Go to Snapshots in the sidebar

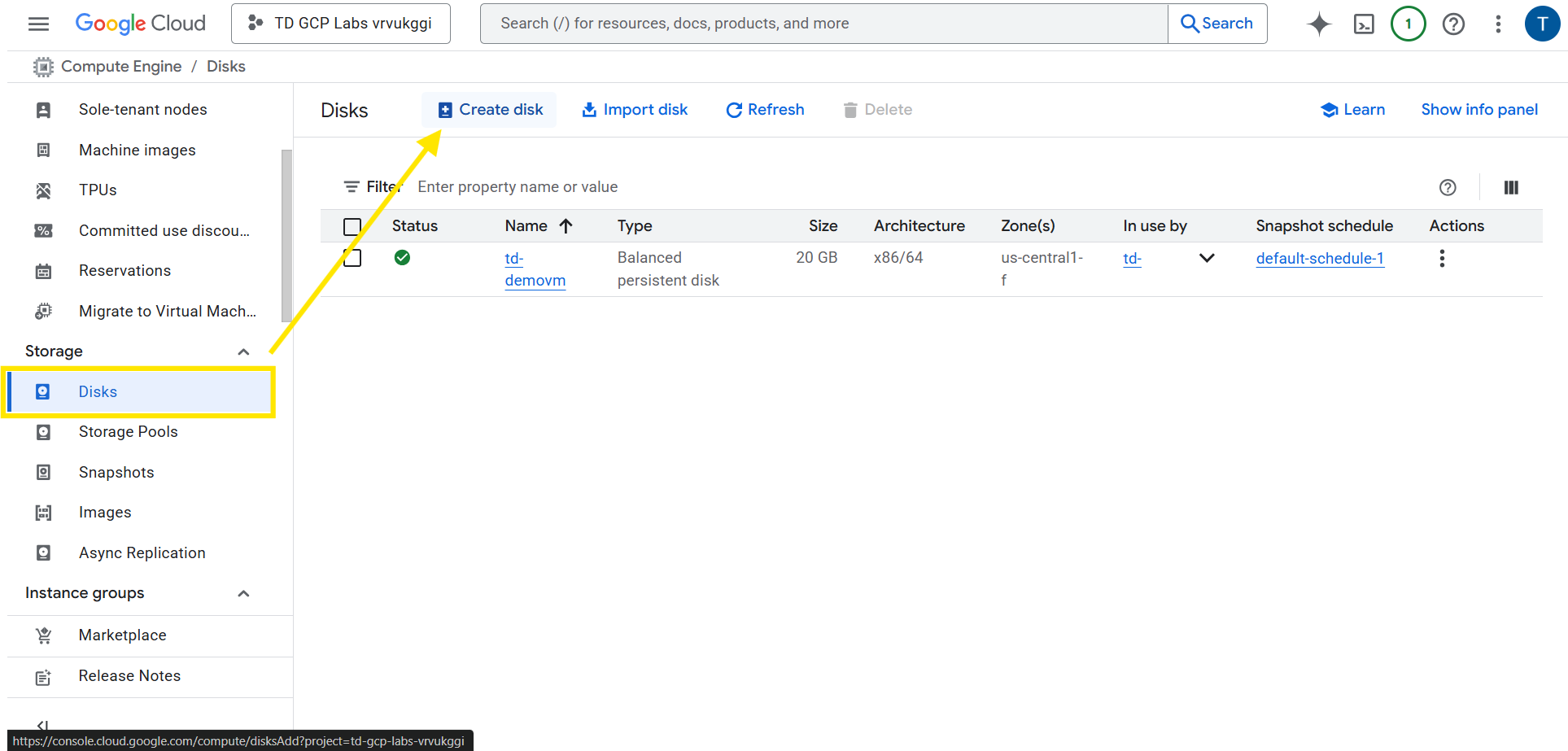tap(116, 473)
